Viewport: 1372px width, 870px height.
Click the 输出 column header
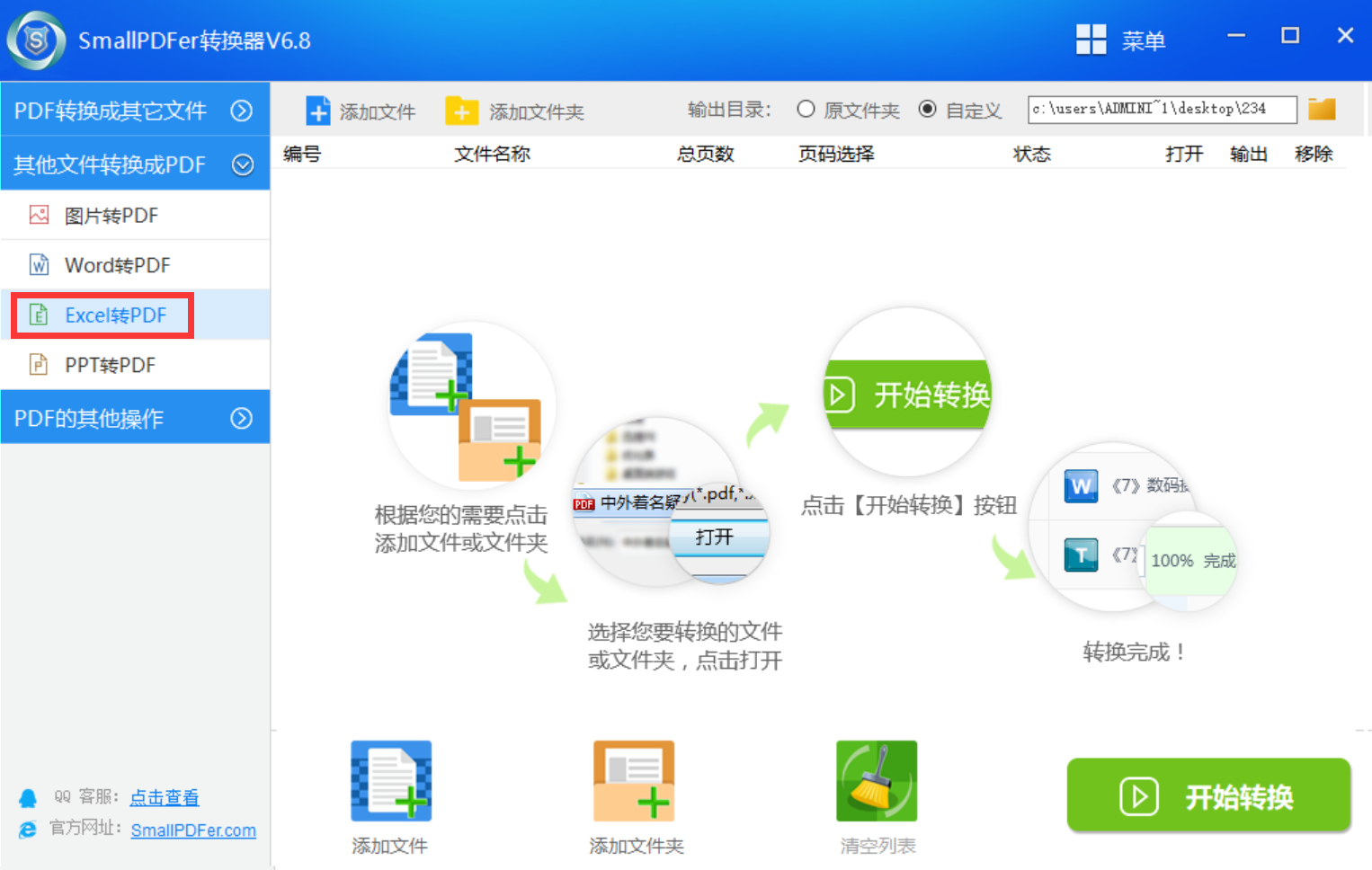point(1249,154)
